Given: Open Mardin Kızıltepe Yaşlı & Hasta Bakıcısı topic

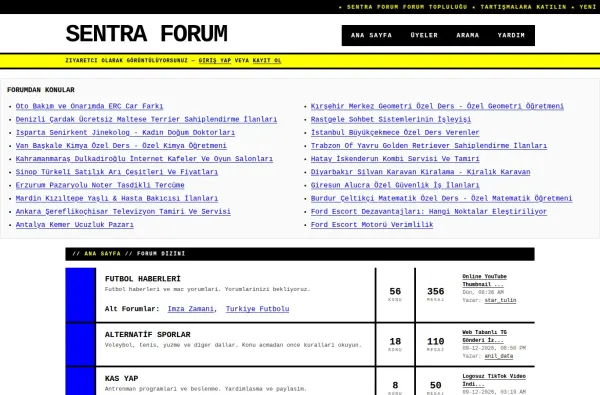Looking at the screenshot, I should point(117,198).
